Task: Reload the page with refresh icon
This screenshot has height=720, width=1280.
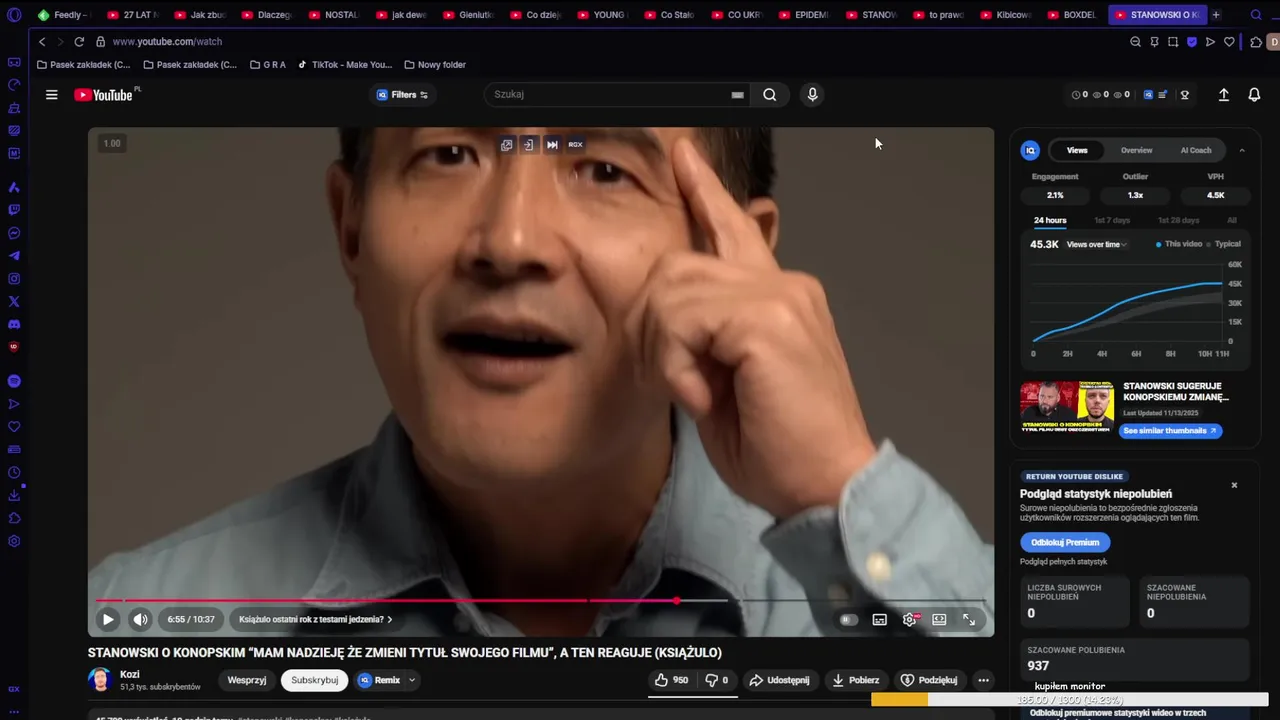Action: (x=79, y=42)
